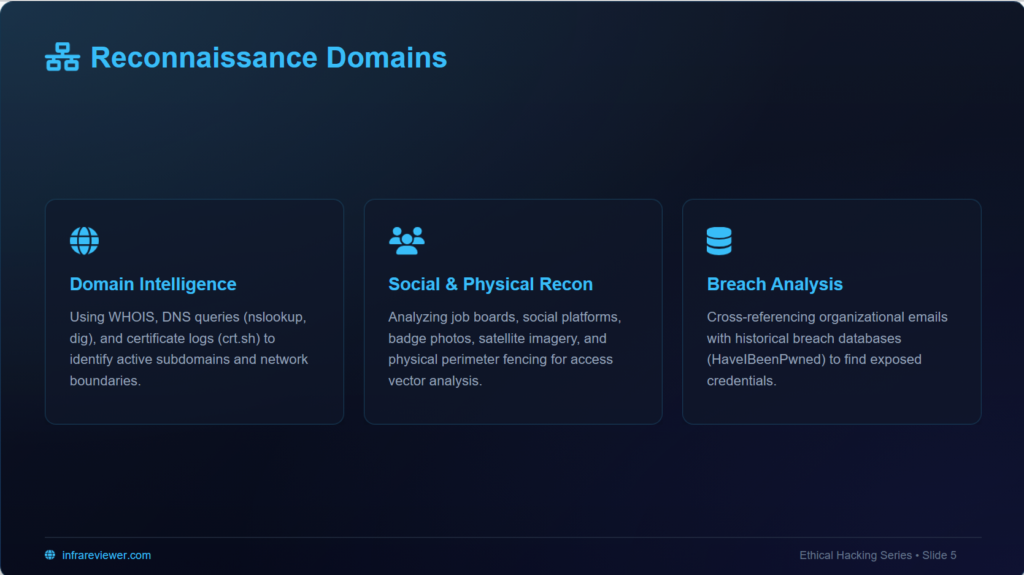Click the 'Ethical Hacking Series • Slide 5' footer text
The height and width of the screenshot is (575, 1024).
tap(878, 555)
